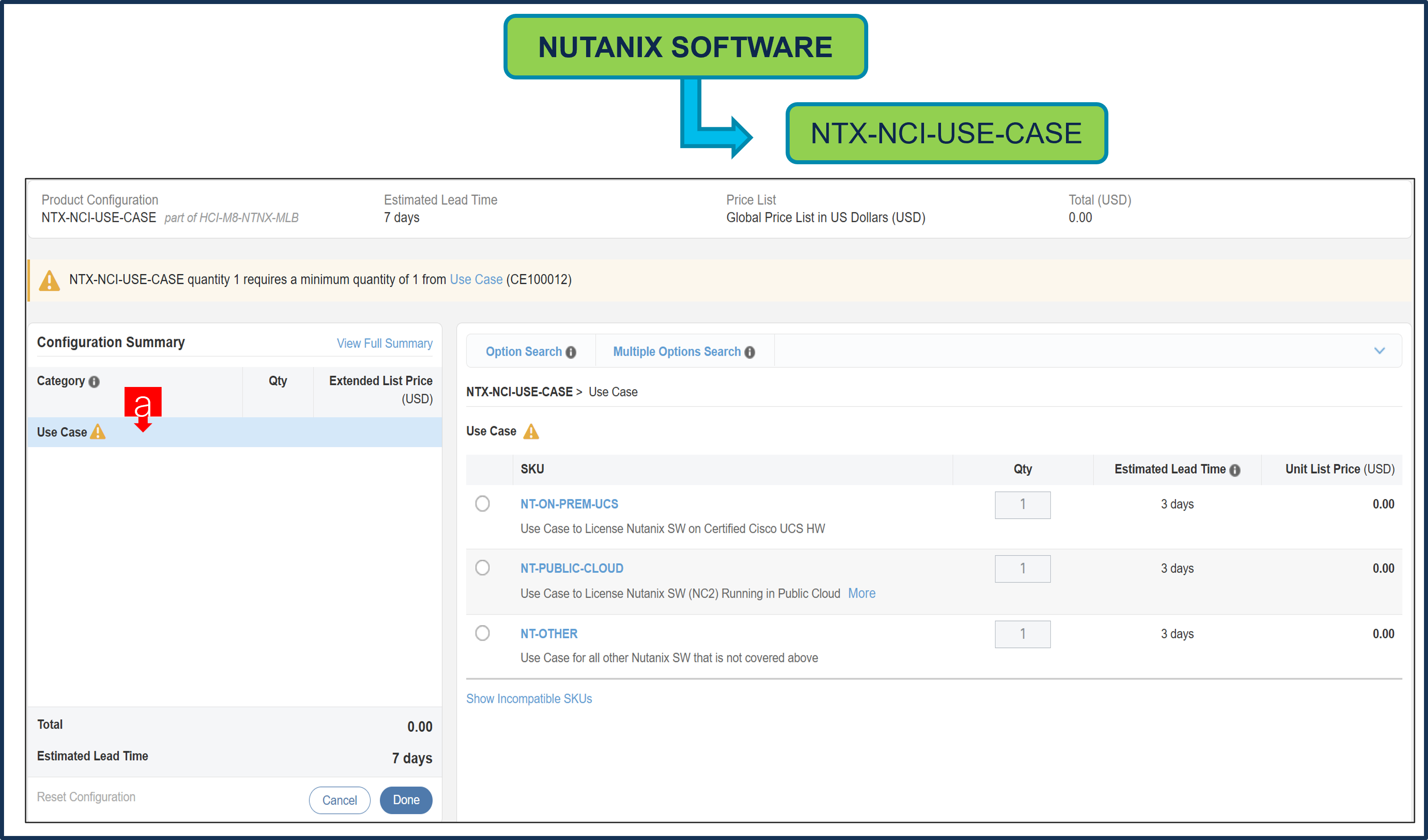Select the NT-ON-PREM-UCS radio button
Viewport: 1428px width, 840px height.
482,503
